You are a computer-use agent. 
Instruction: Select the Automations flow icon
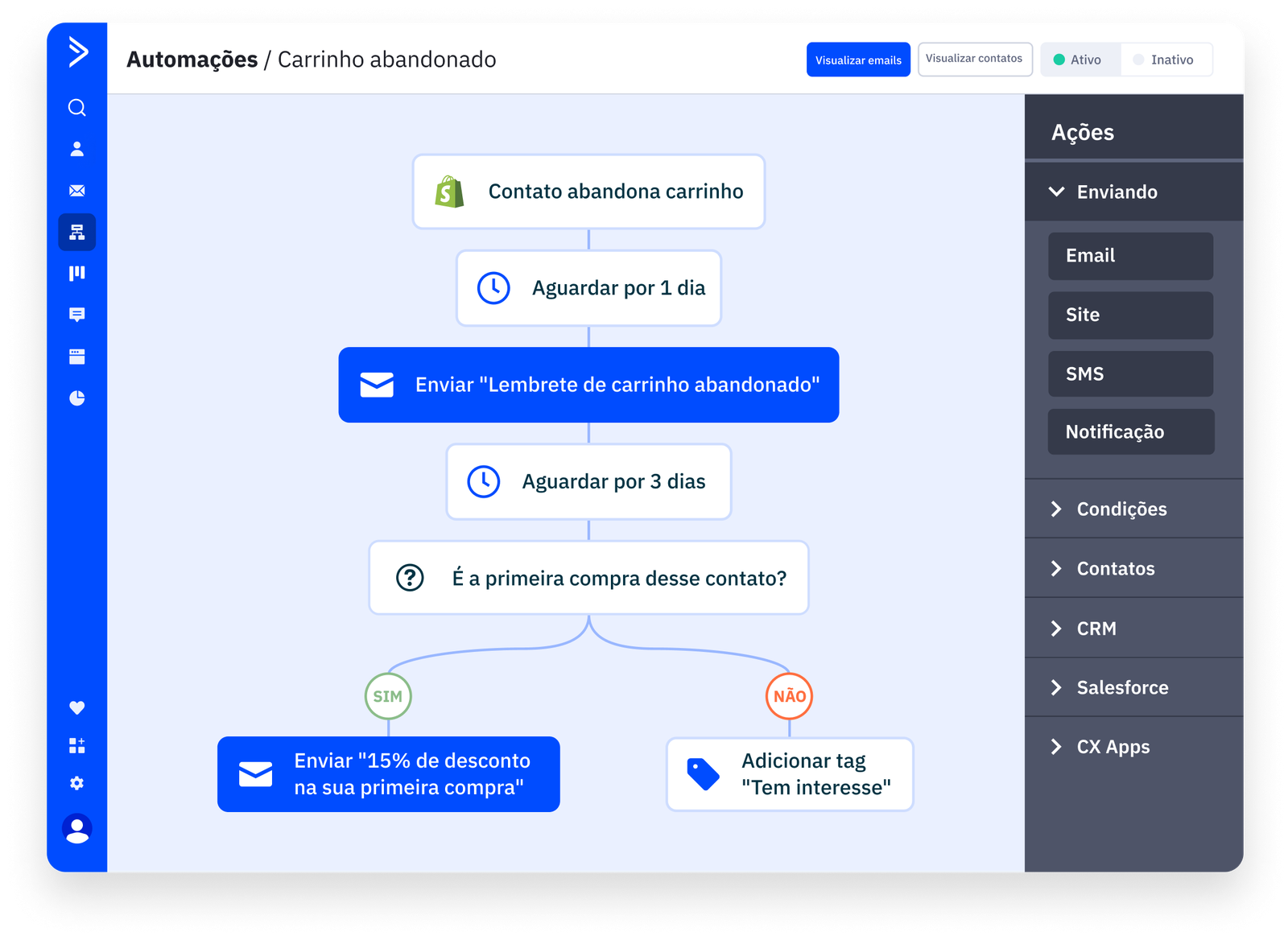(76, 233)
